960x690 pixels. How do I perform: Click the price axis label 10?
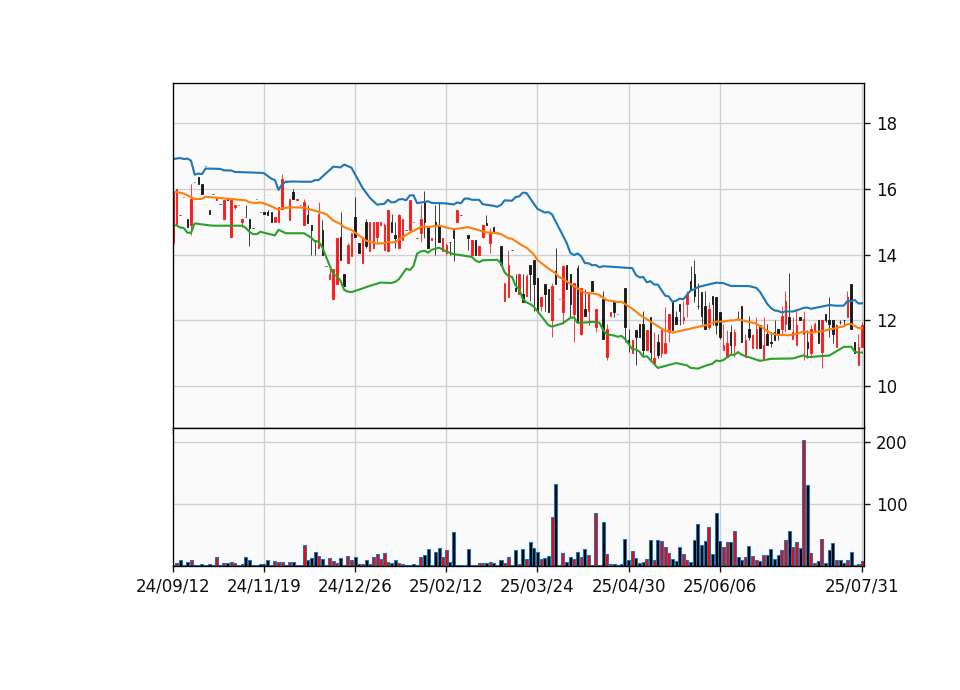coord(887,386)
